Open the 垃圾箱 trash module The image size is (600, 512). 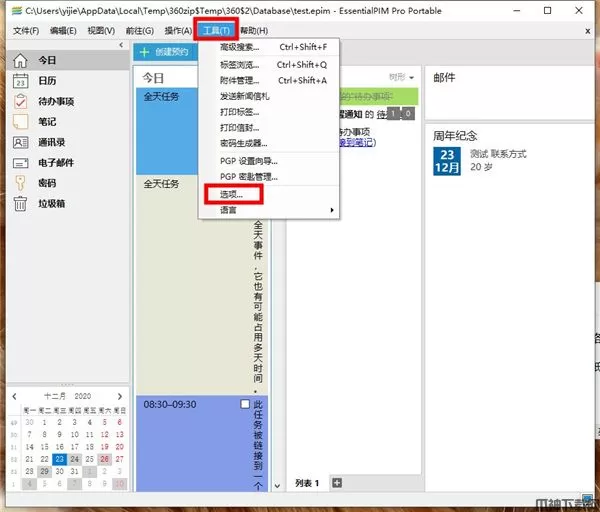coord(50,203)
